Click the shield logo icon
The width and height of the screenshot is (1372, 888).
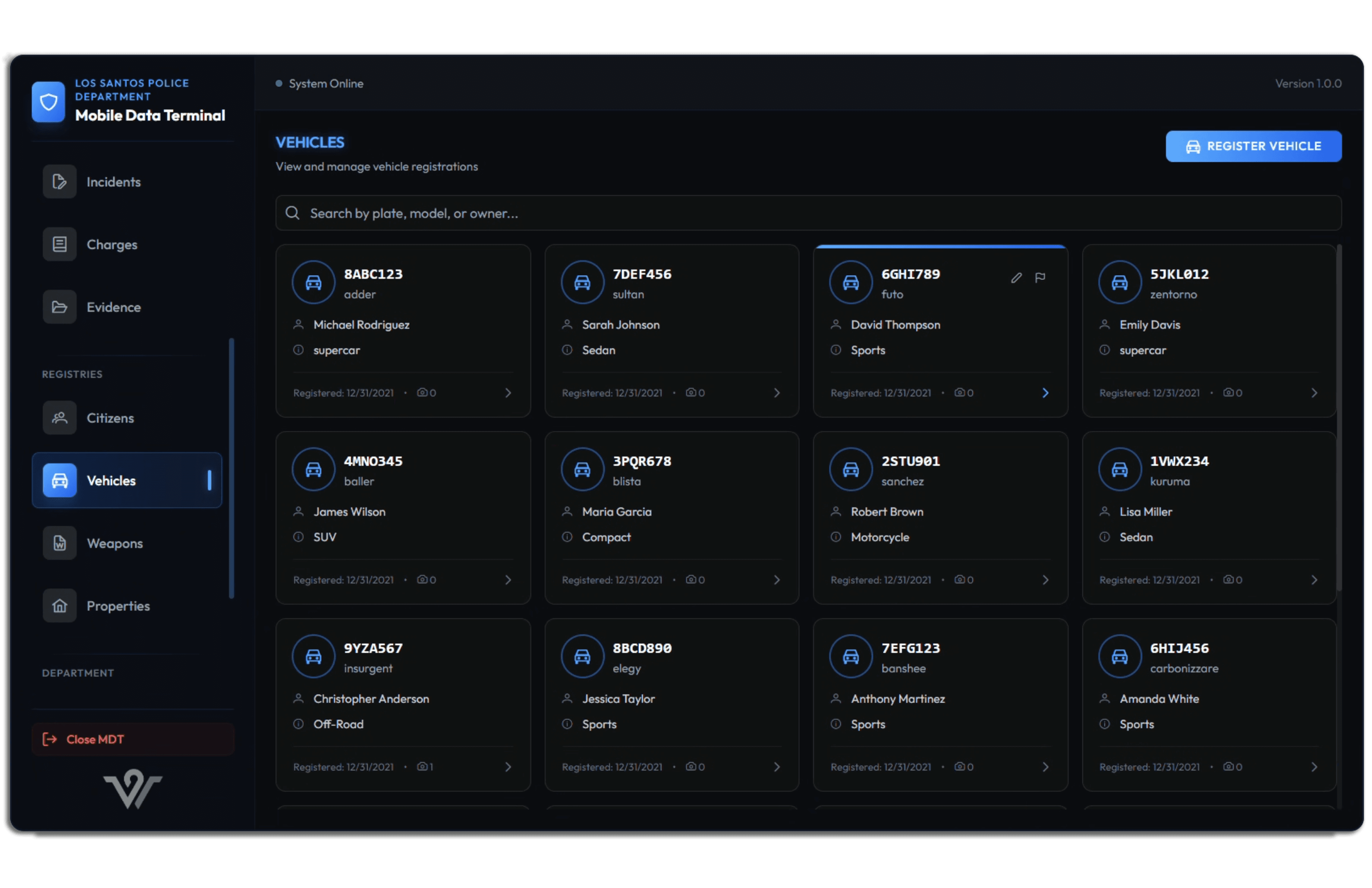pos(48,101)
